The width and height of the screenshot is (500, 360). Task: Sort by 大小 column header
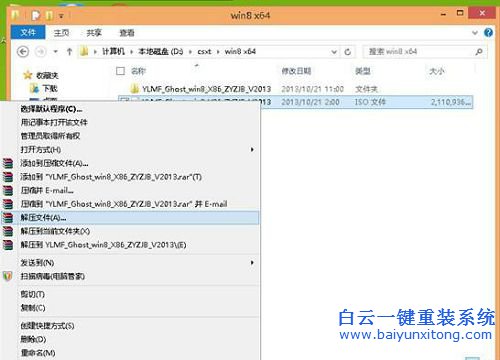coord(436,71)
